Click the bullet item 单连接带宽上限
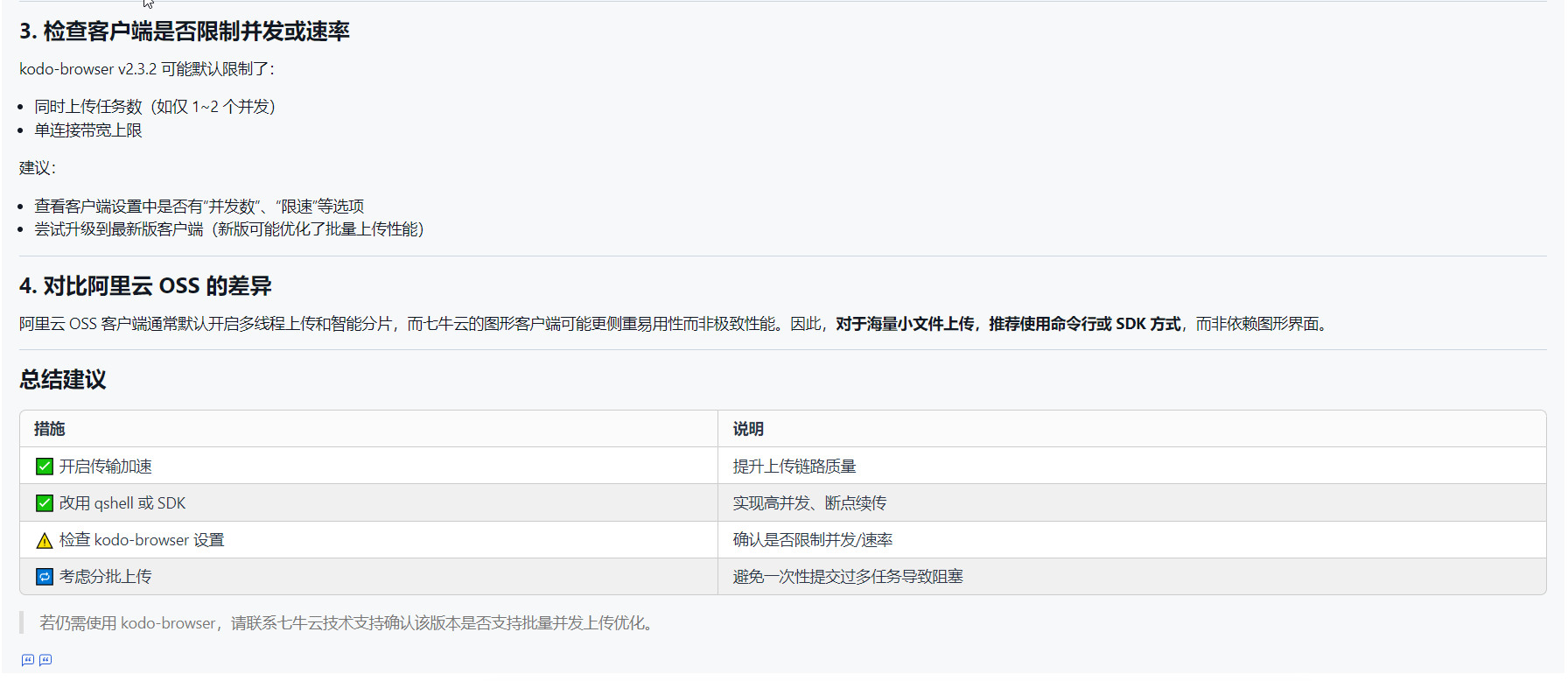The image size is (1568, 681). pyautogui.click(x=88, y=130)
